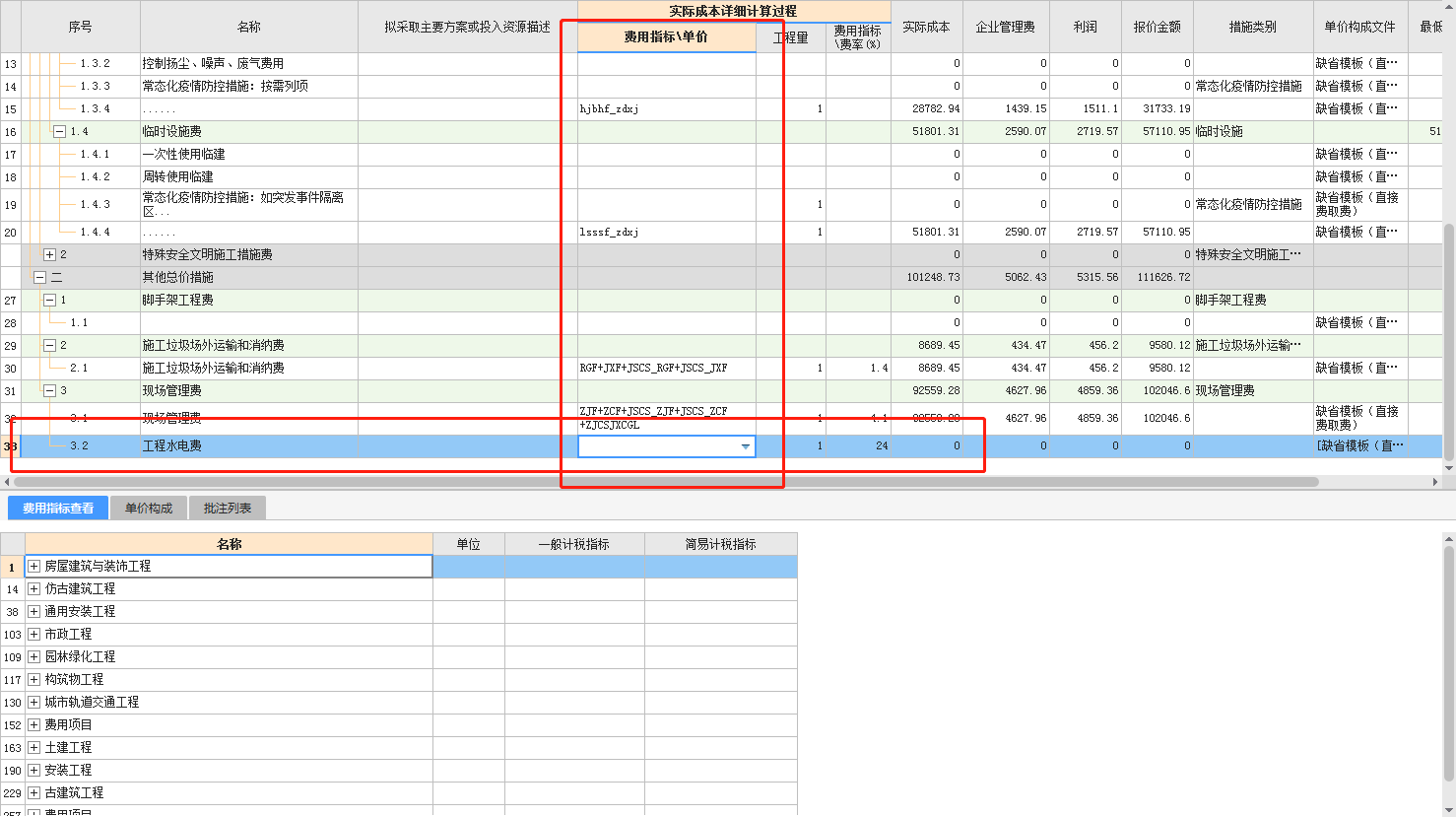The height and width of the screenshot is (817, 1456).
Task: Click the 单位 header in lower table
Action: pyautogui.click(x=469, y=544)
